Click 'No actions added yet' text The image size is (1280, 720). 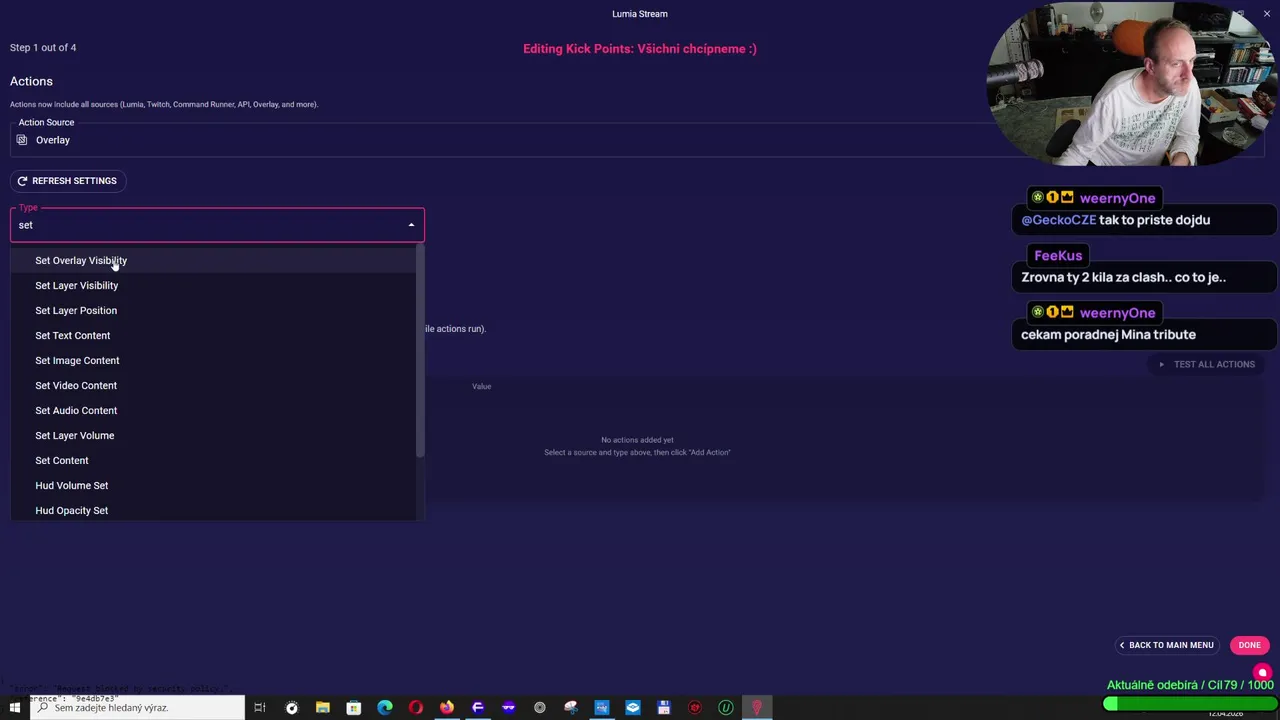point(637,440)
